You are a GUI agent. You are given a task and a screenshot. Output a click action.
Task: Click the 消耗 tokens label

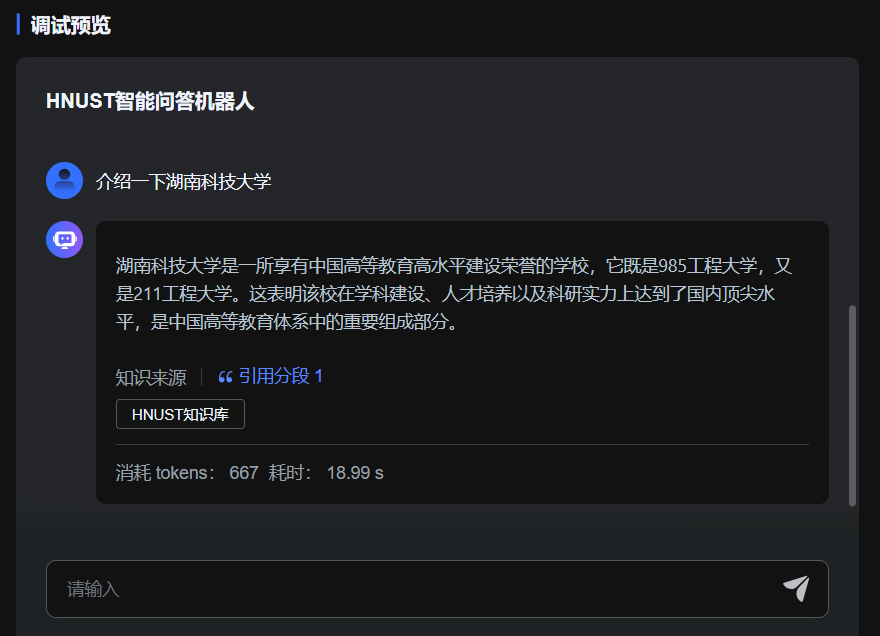click(x=165, y=473)
